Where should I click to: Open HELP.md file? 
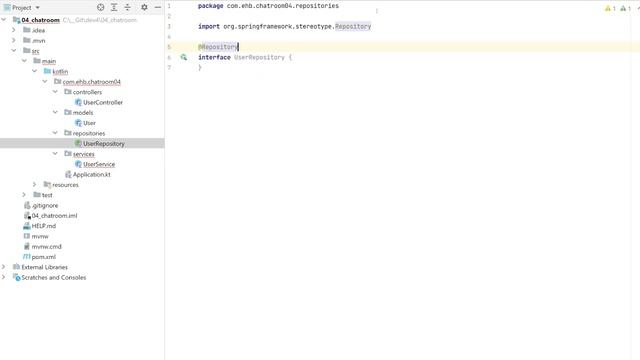coord(44,226)
